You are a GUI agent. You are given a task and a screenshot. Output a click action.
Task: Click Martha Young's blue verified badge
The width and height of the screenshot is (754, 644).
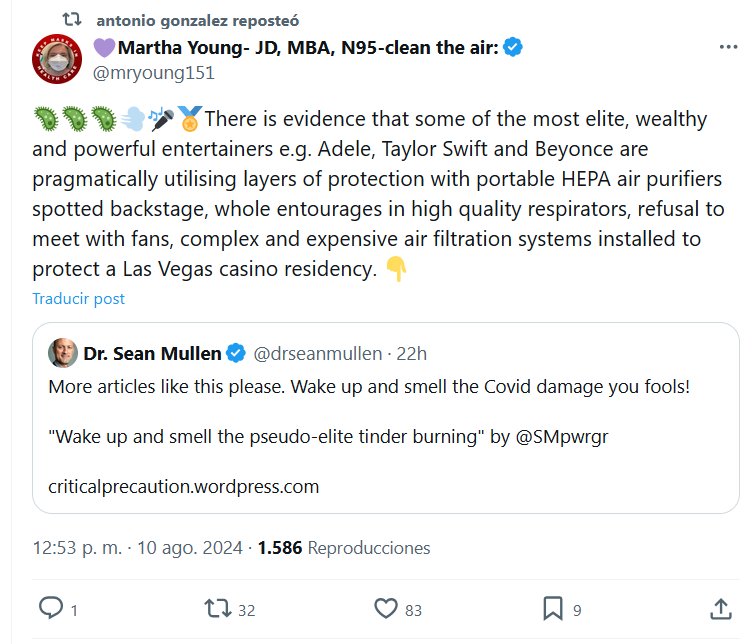point(514,47)
